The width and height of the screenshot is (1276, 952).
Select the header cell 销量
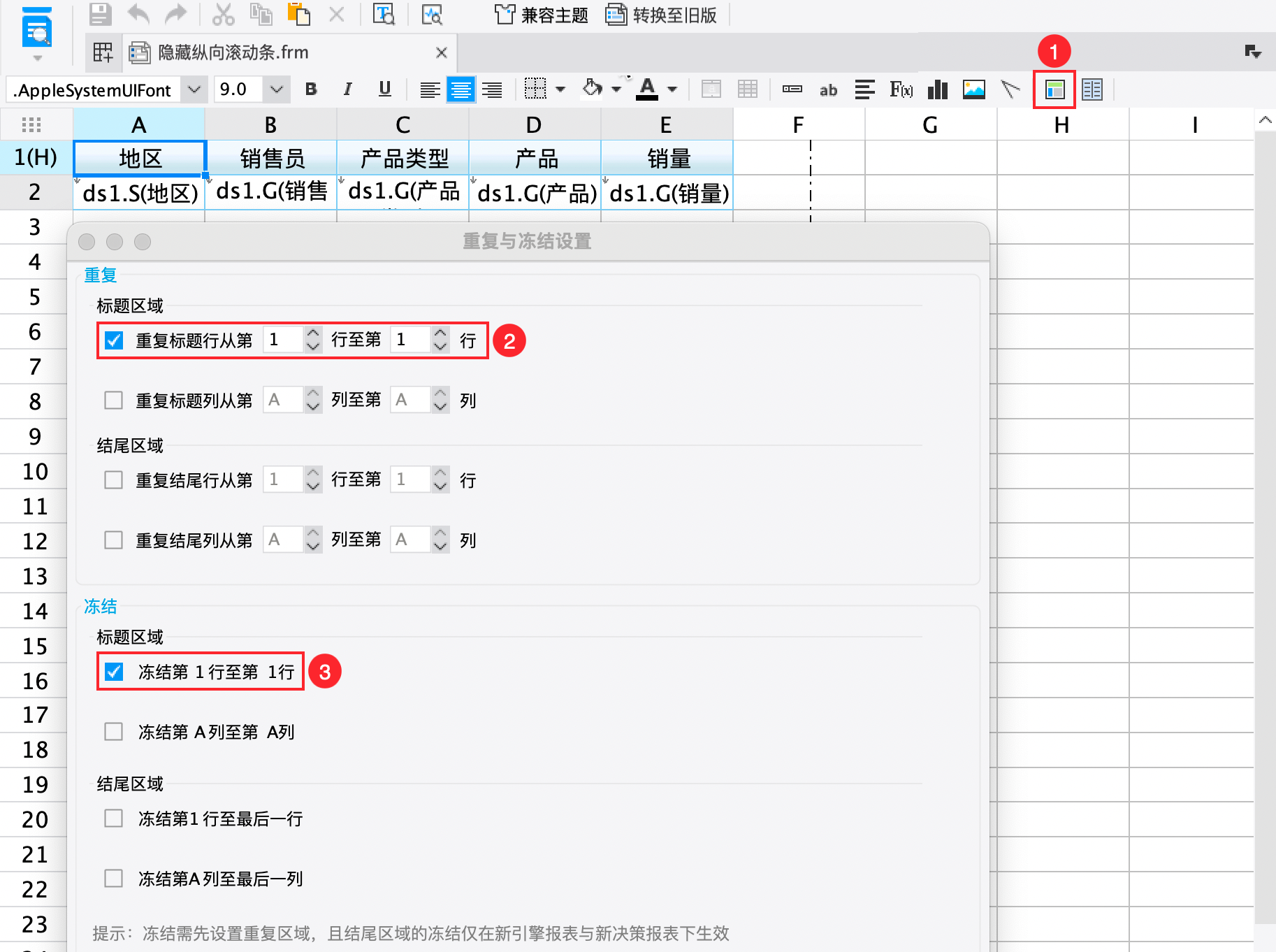click(667, 158)
